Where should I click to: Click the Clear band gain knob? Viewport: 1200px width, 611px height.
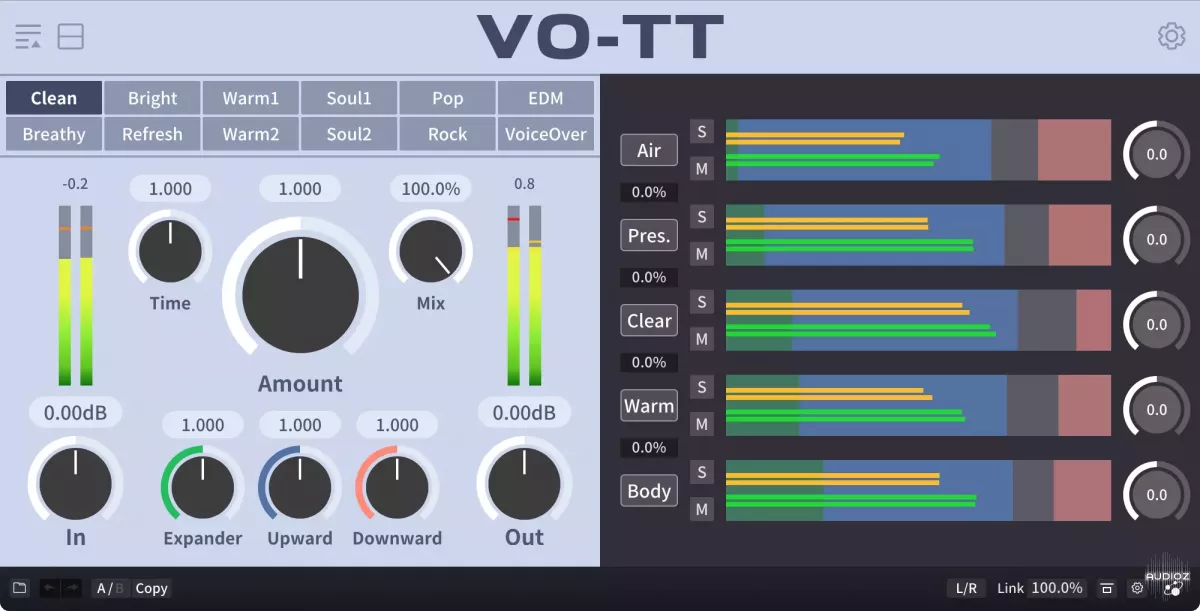click(x=1157, y=324)
